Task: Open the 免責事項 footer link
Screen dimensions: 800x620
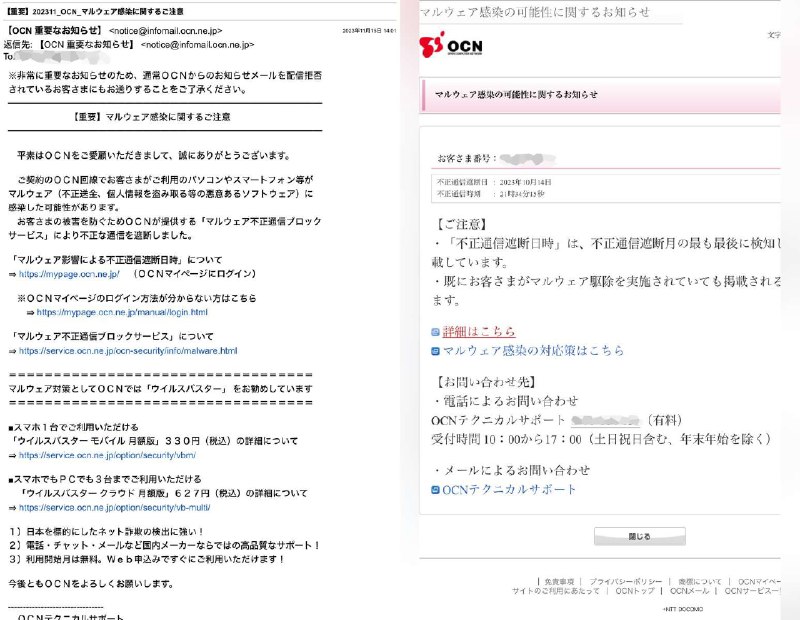Action: (x=559, y=582)
